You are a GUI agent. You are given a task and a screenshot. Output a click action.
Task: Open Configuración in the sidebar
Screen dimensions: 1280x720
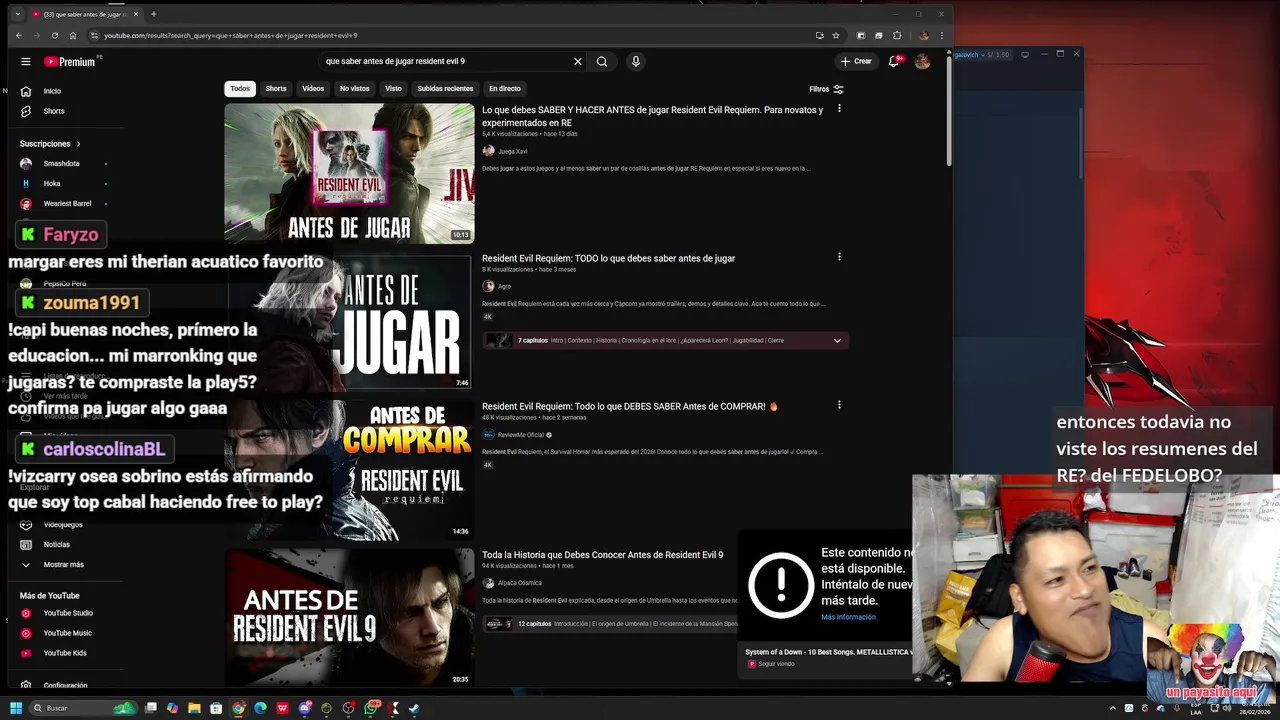(x=65, y=686)
